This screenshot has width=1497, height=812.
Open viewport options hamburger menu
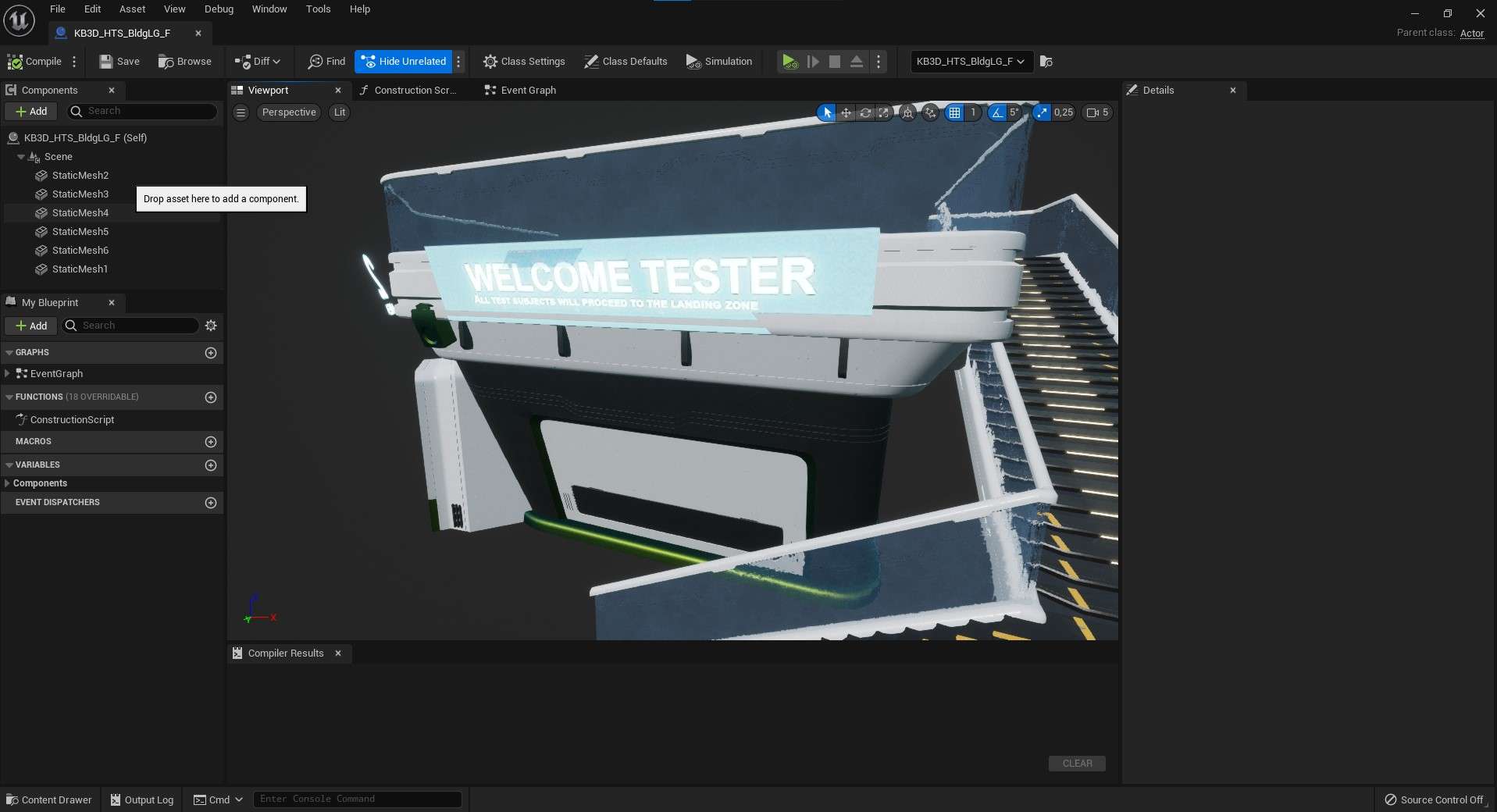[241, 112]
